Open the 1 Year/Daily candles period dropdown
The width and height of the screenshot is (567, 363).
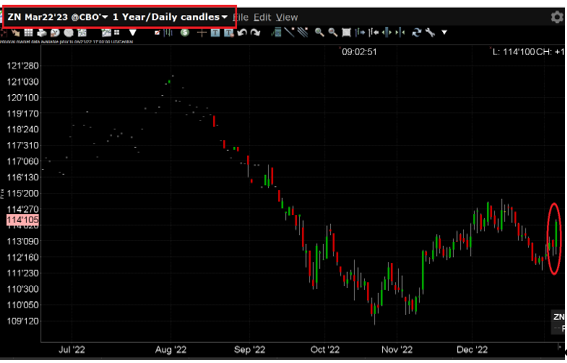click(x=170, y=17)
